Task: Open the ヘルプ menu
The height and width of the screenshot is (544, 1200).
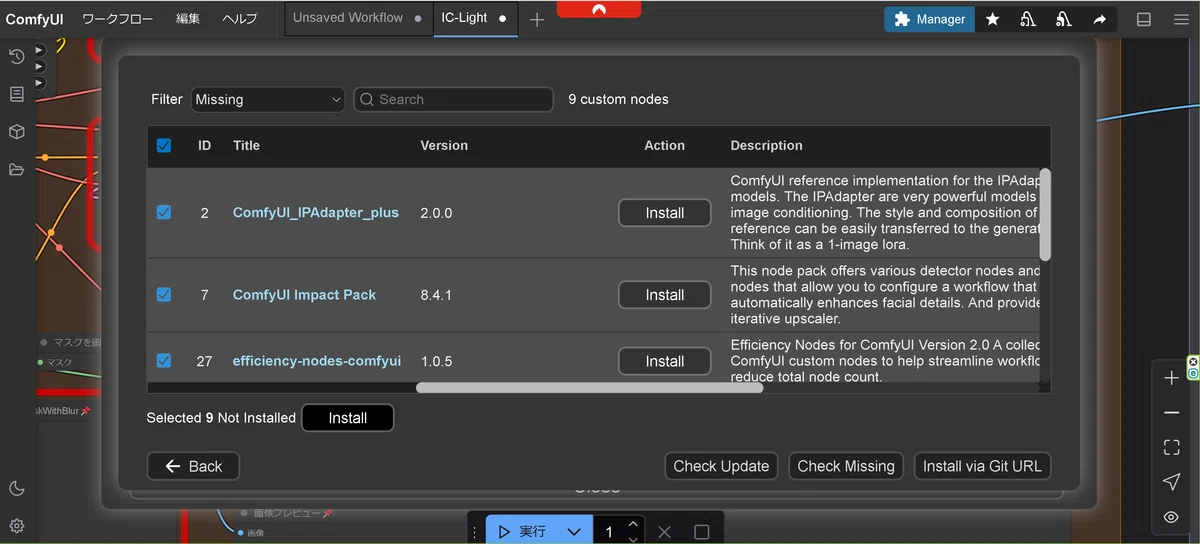Action: pos(239,19)
